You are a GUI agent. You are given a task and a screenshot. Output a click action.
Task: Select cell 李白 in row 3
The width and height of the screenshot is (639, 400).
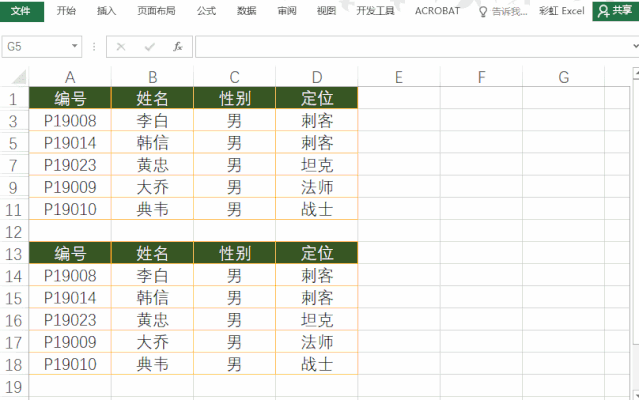point(152,121)
